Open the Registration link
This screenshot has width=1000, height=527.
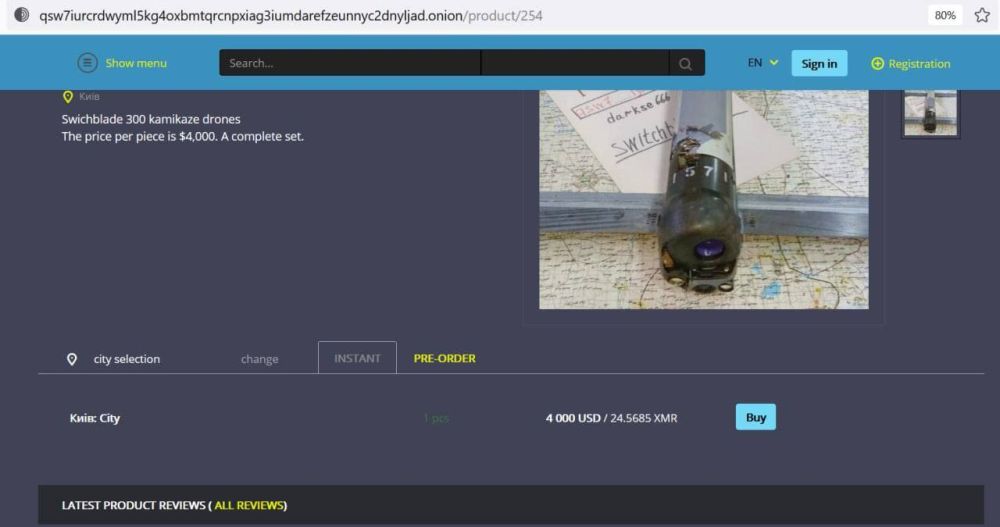pos(919,64)
